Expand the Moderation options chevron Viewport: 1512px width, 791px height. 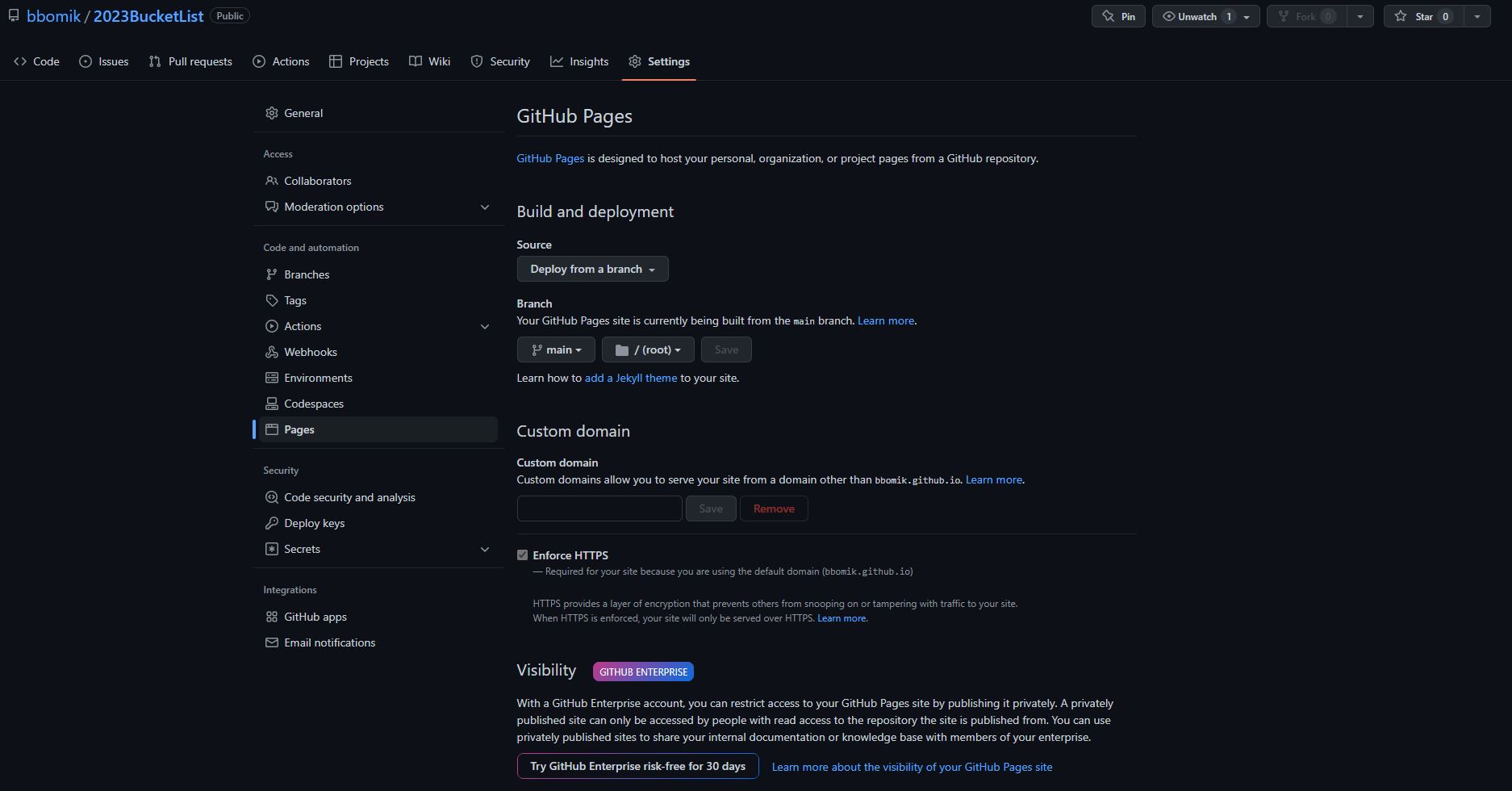[485, 207]
